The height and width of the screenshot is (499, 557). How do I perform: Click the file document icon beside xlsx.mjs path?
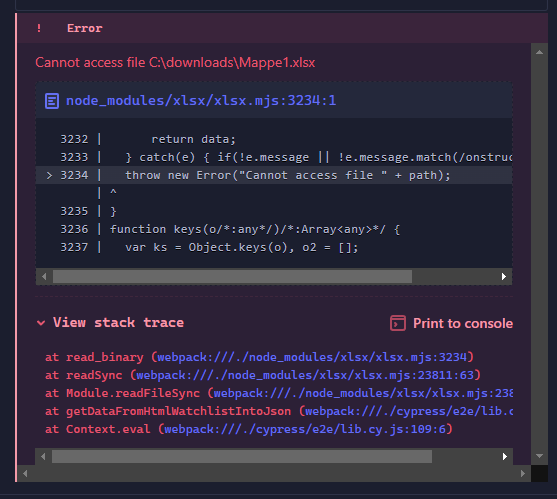(52, 101)
